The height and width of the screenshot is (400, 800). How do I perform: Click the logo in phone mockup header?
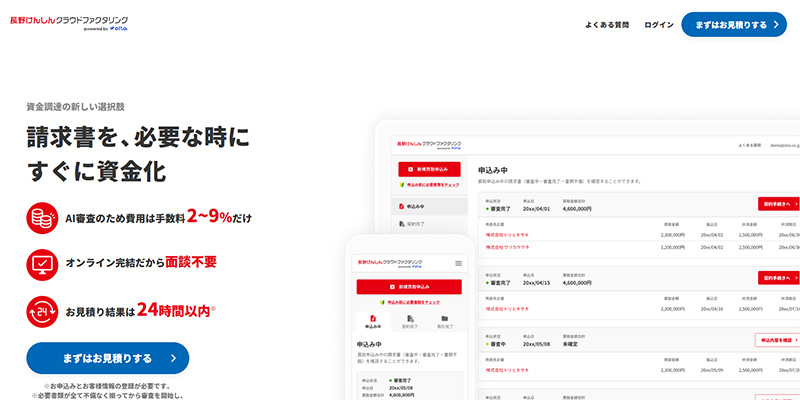[x=390, y=263]
